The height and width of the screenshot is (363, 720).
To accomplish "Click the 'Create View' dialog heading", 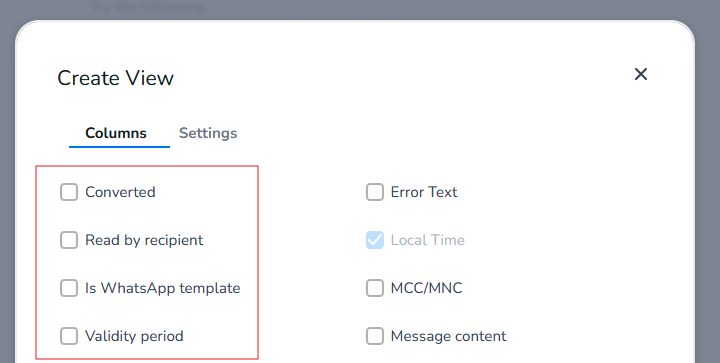I will click(116, 78).
